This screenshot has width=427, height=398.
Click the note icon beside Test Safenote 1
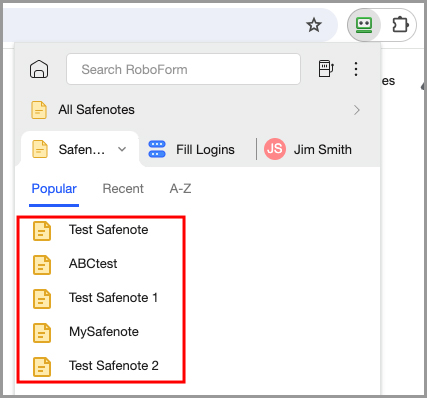[42, 299]
